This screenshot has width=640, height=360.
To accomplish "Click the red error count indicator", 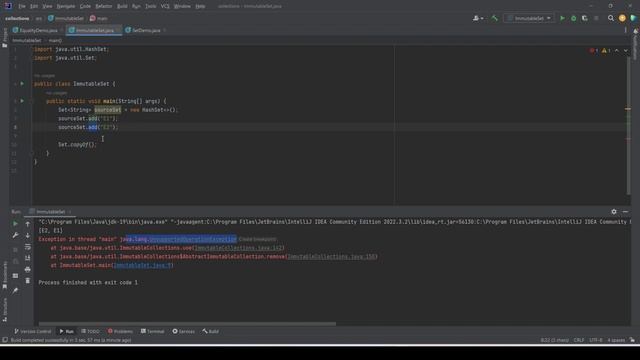I will pos(593,51).
